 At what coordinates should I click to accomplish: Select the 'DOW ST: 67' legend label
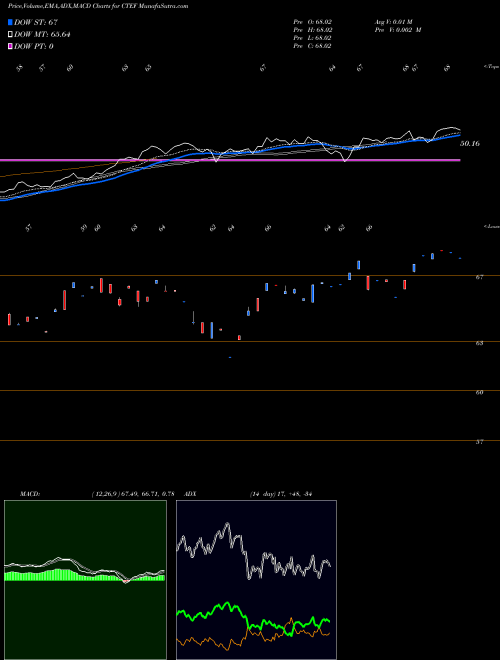tap(36, 23)
